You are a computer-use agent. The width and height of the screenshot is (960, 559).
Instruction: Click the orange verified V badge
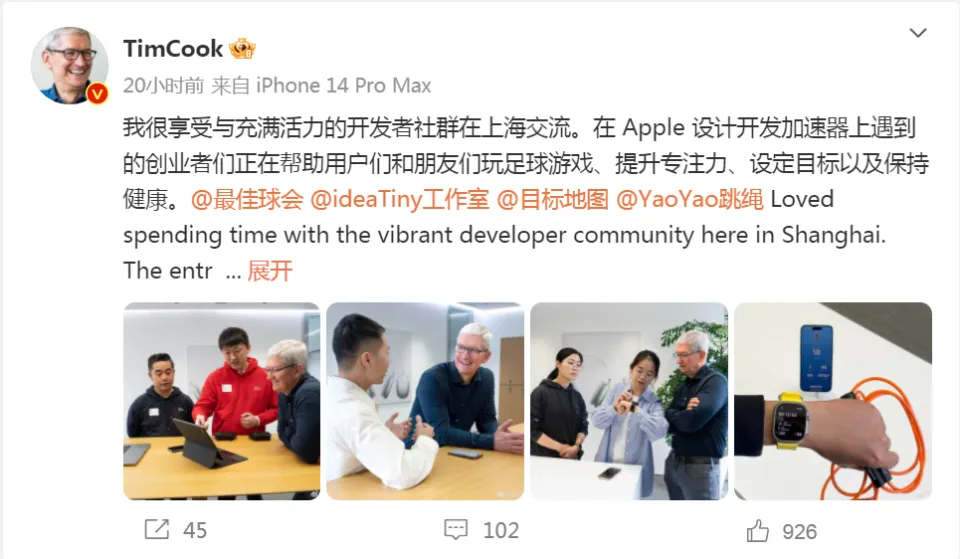[x=97, y=93]
